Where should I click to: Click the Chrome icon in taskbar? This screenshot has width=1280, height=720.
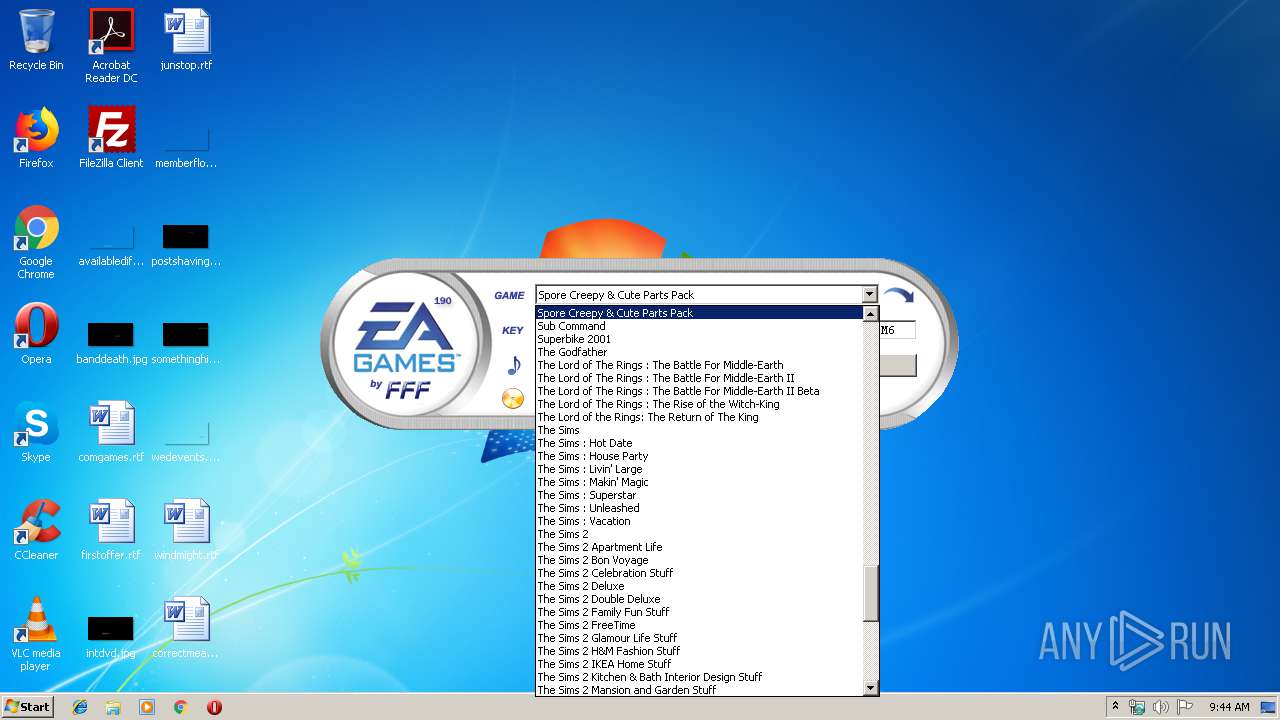pyautogui.click(x=181, y=707)
